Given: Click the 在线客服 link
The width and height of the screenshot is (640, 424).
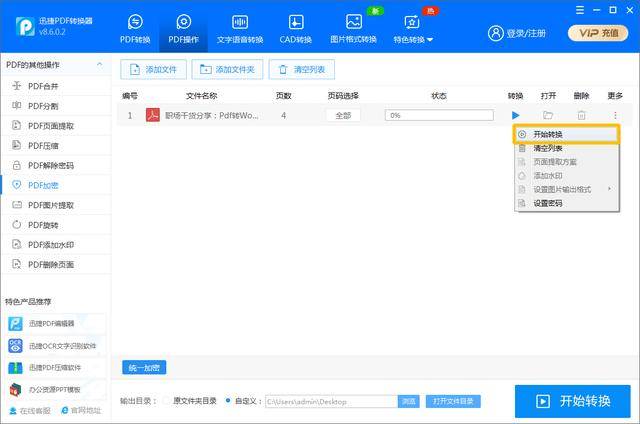Looking at the screenshot, I should 30,411.
